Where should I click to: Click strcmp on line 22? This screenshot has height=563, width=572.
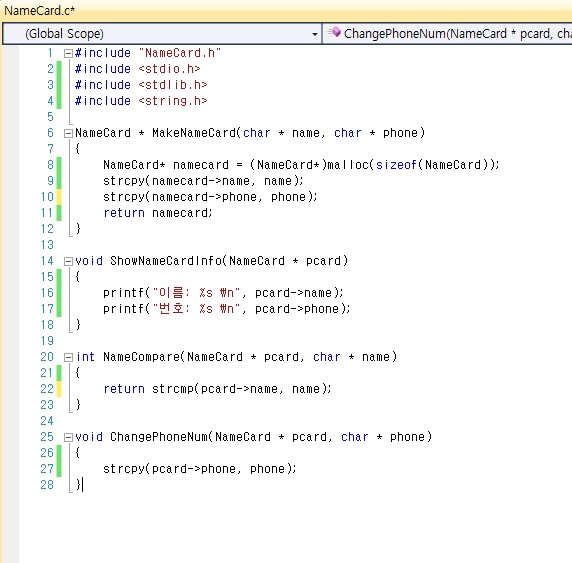tap(173, 389)
